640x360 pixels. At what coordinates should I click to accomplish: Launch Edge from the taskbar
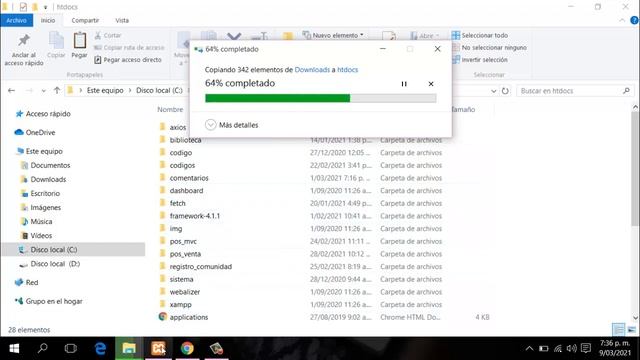click(x=100, y=348)
